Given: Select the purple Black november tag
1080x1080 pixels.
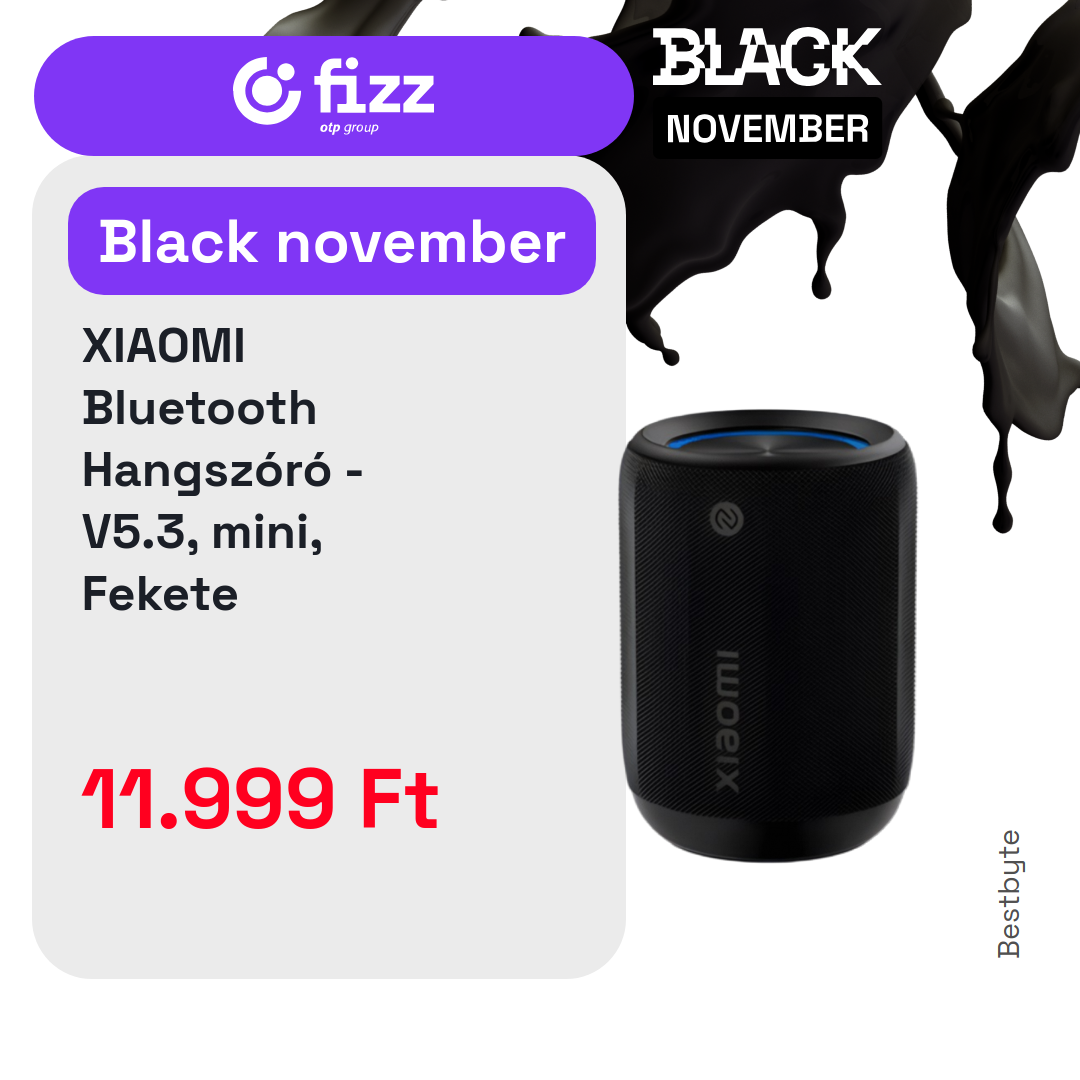Looking at the screenshot, I should 332,241.
